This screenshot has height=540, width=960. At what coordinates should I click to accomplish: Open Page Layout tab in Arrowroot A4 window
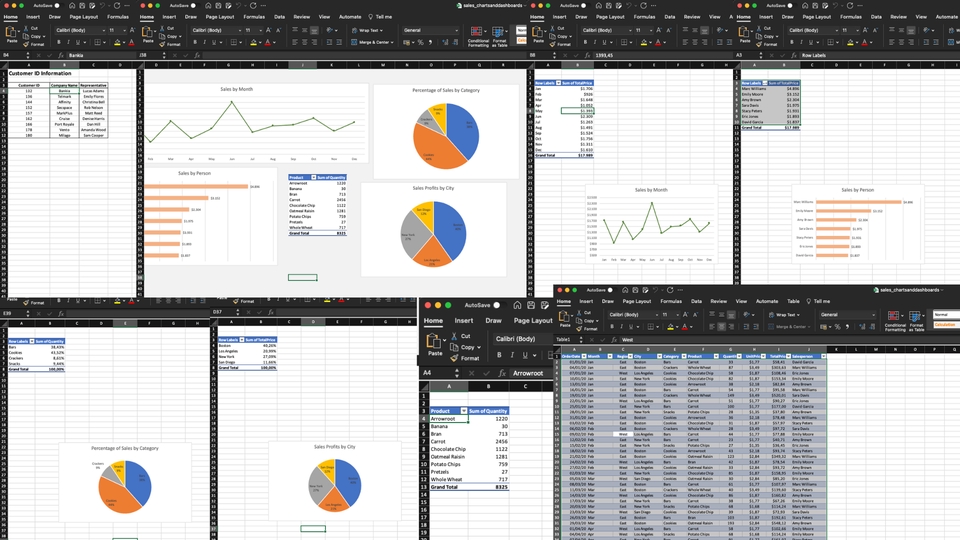point(533,320)
